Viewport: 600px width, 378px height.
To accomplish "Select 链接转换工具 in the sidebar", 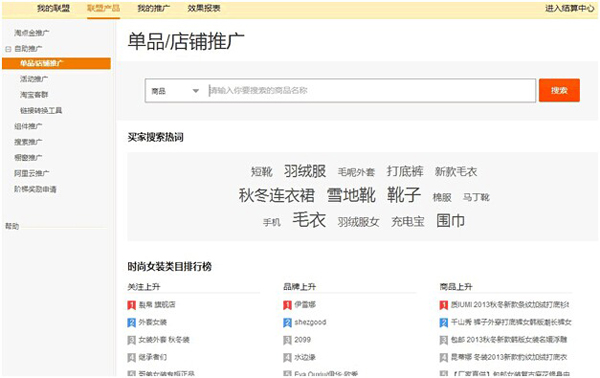I will pos(41,111).
